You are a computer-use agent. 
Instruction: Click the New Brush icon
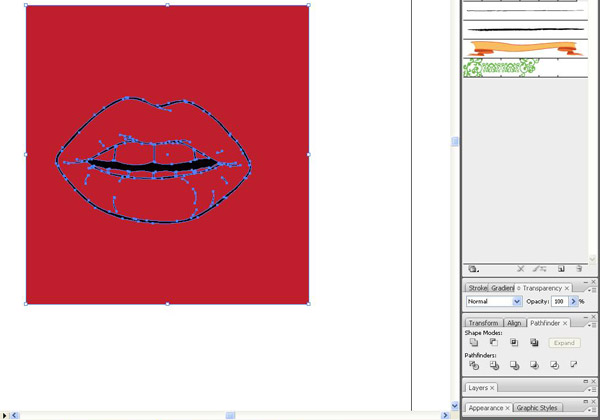(561, 269)
